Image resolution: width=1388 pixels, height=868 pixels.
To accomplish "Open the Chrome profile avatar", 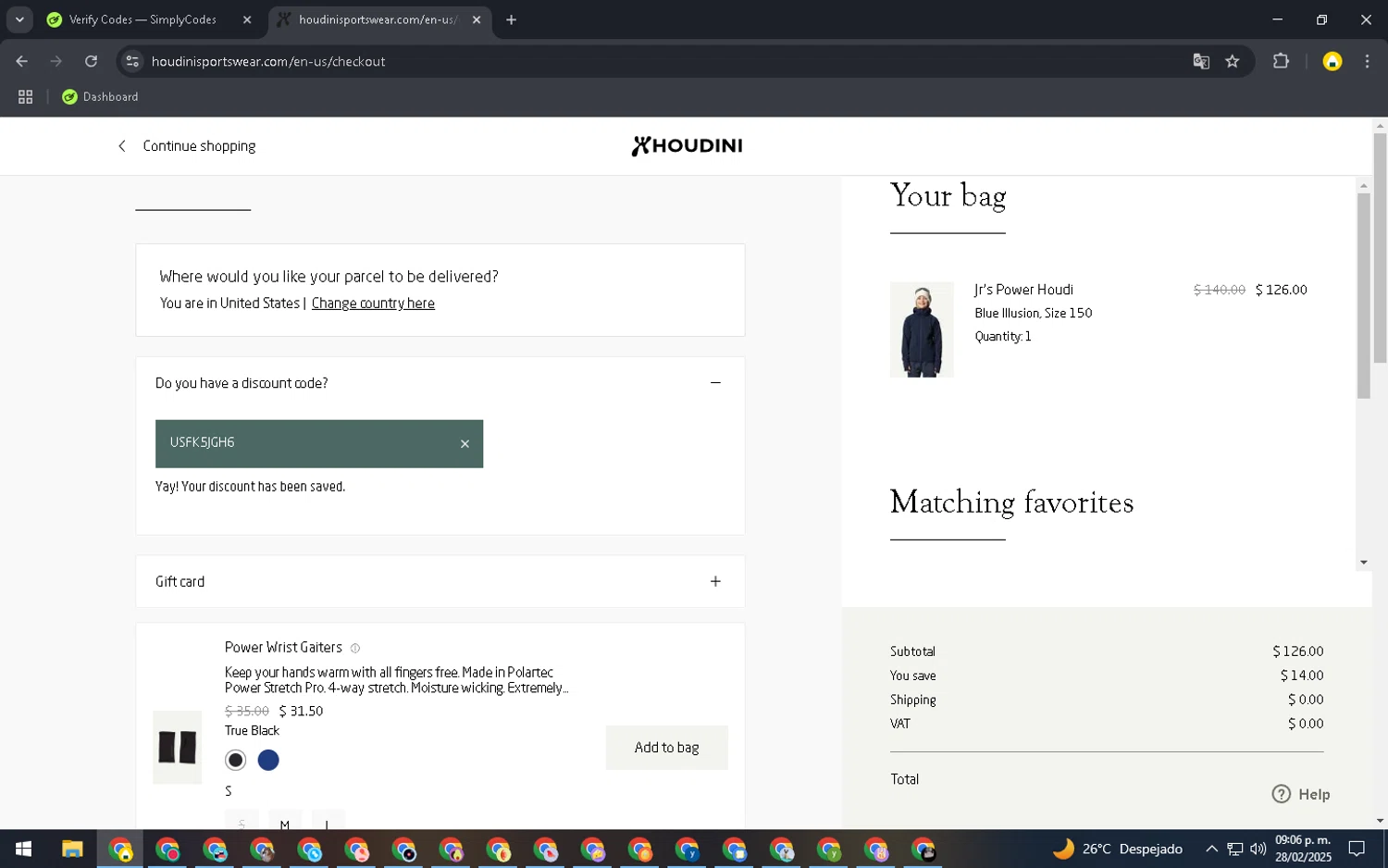I will pos(1332,61).
